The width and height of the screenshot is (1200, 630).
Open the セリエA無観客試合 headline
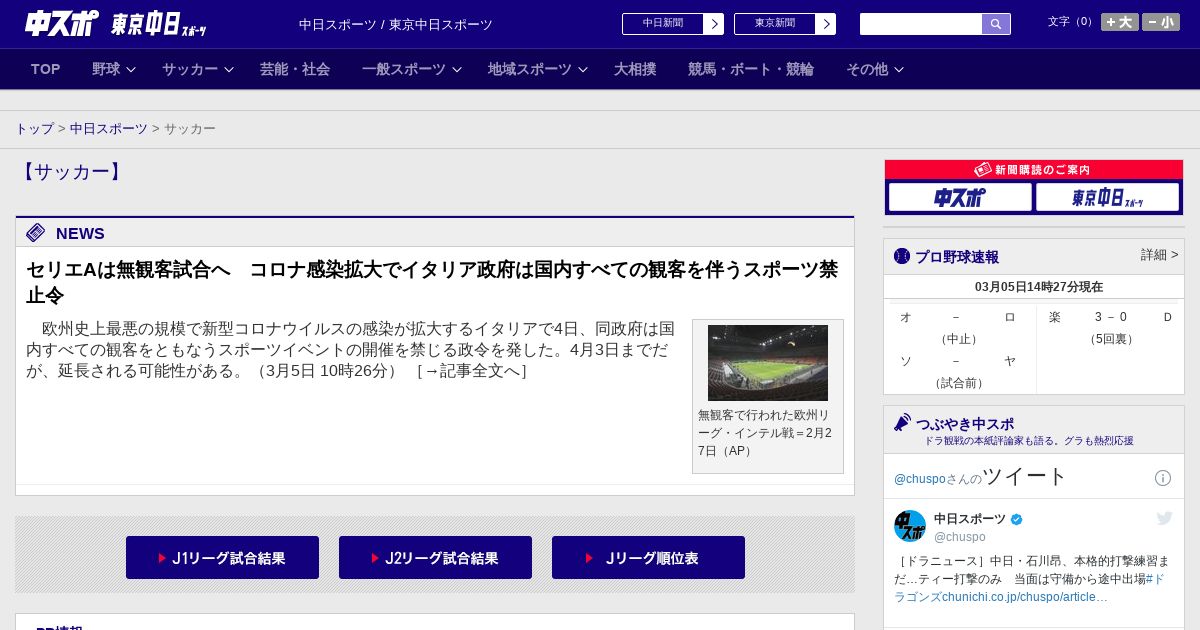tap(432, 282)
